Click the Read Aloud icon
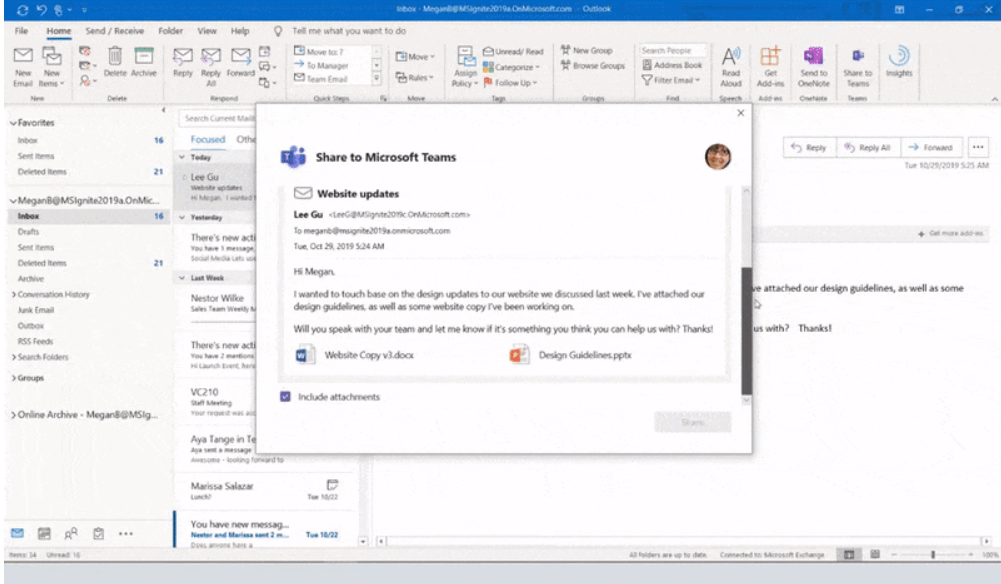This screenshot has height=584, width=1001. click(x=731, y=56)
